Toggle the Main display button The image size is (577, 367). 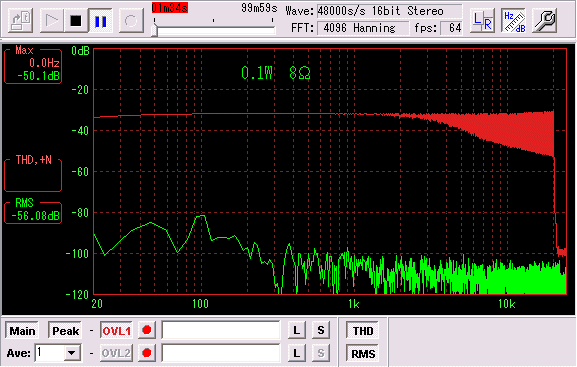[x=22, y=331]
